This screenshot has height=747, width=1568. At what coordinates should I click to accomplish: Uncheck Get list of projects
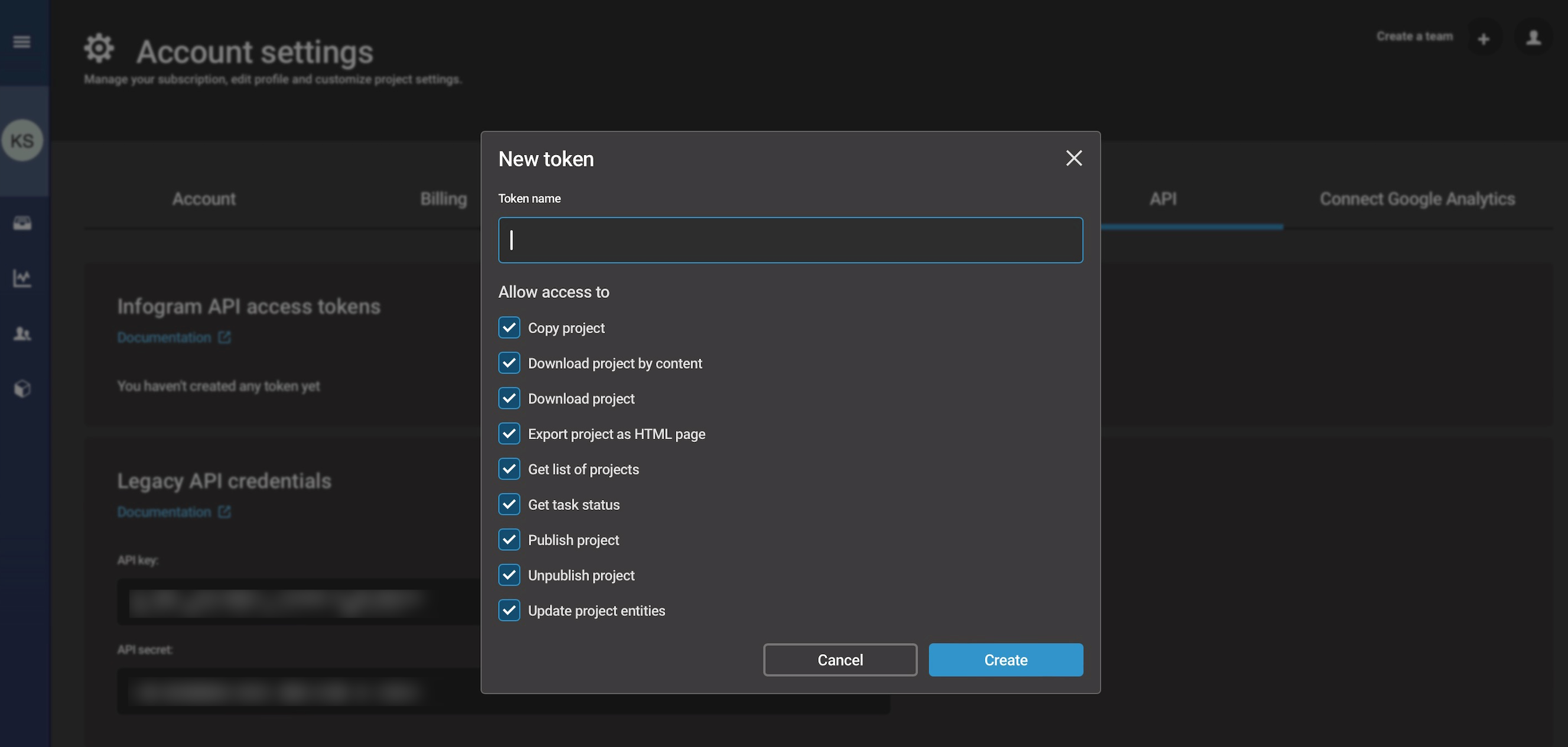509,469
